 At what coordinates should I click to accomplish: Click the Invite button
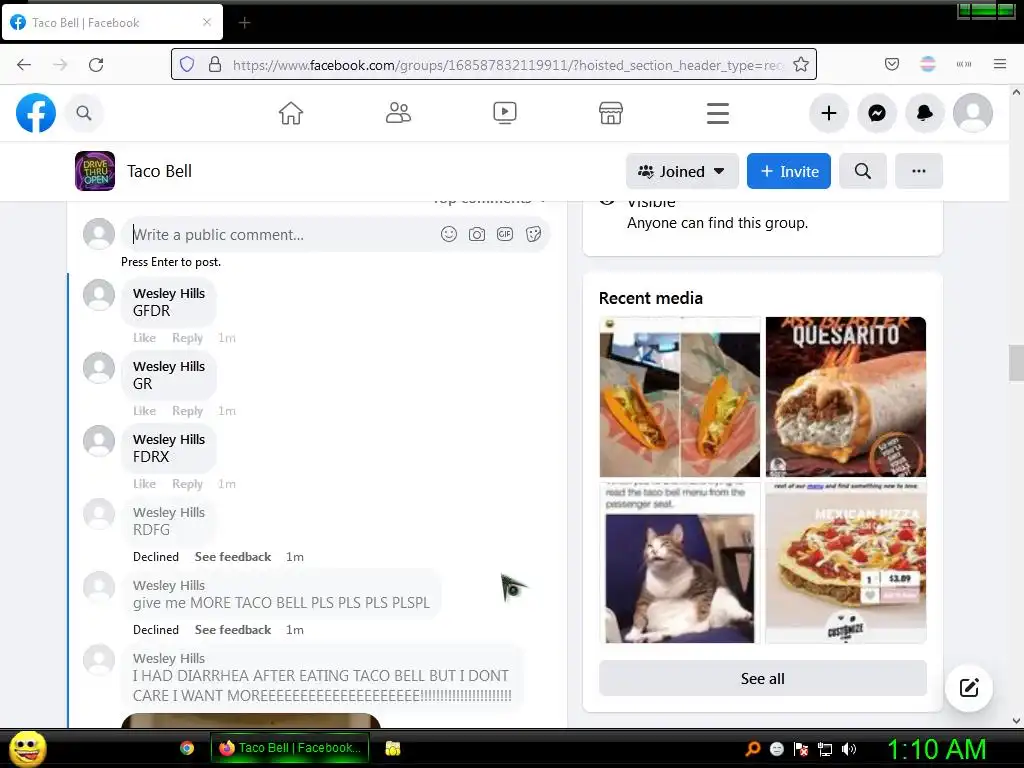[788, 171]
